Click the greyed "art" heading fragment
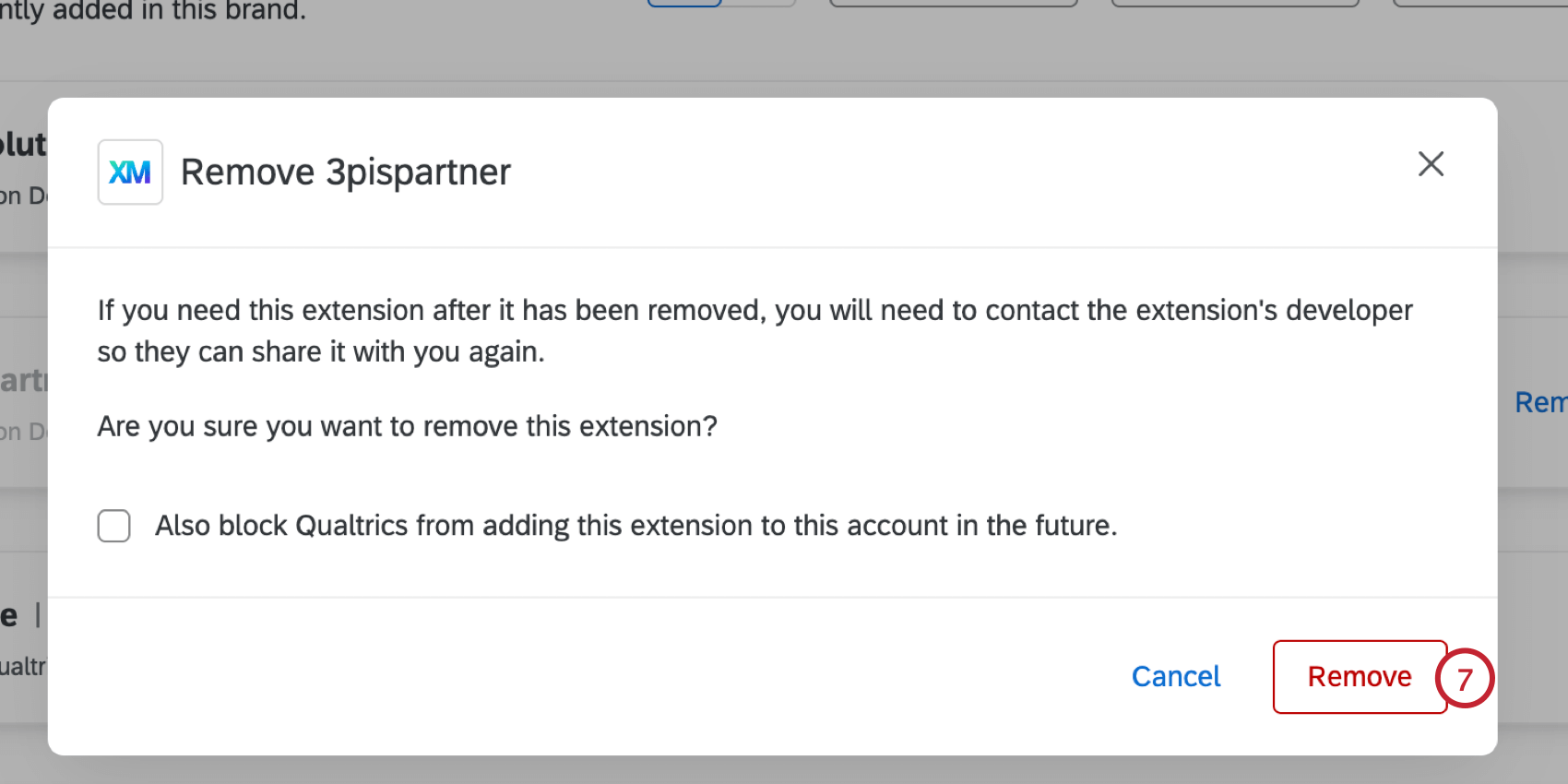The image size is (1568, 784). (22, 380)
